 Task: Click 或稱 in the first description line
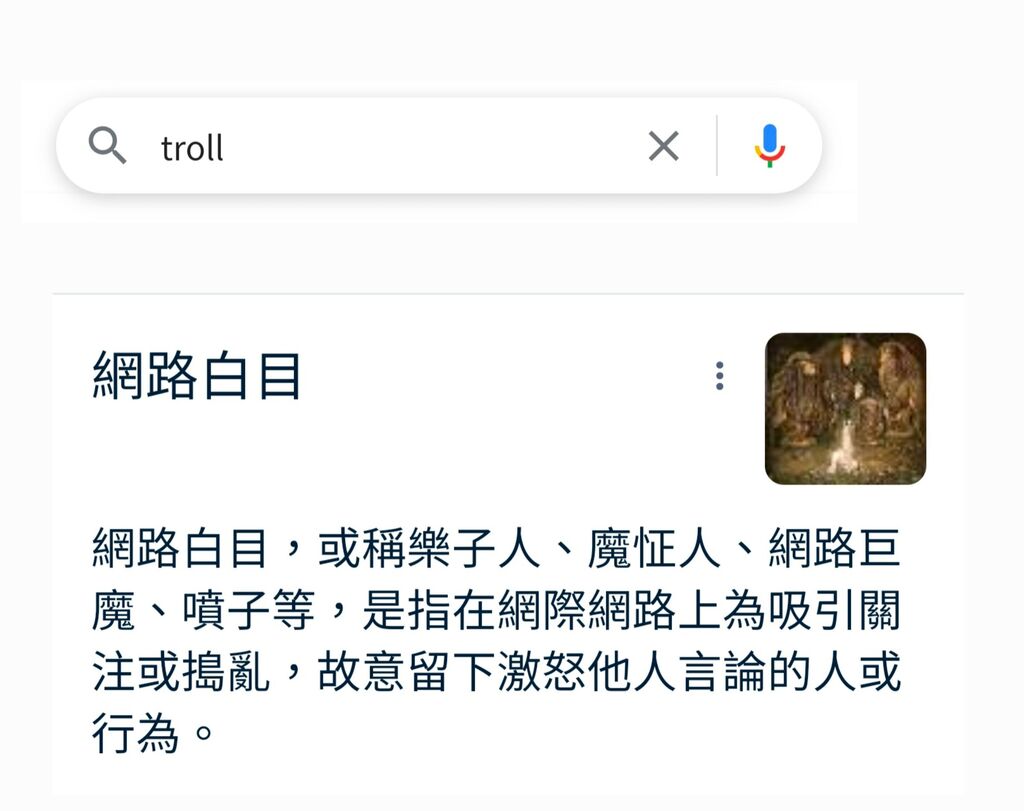(x=361, y=547)
